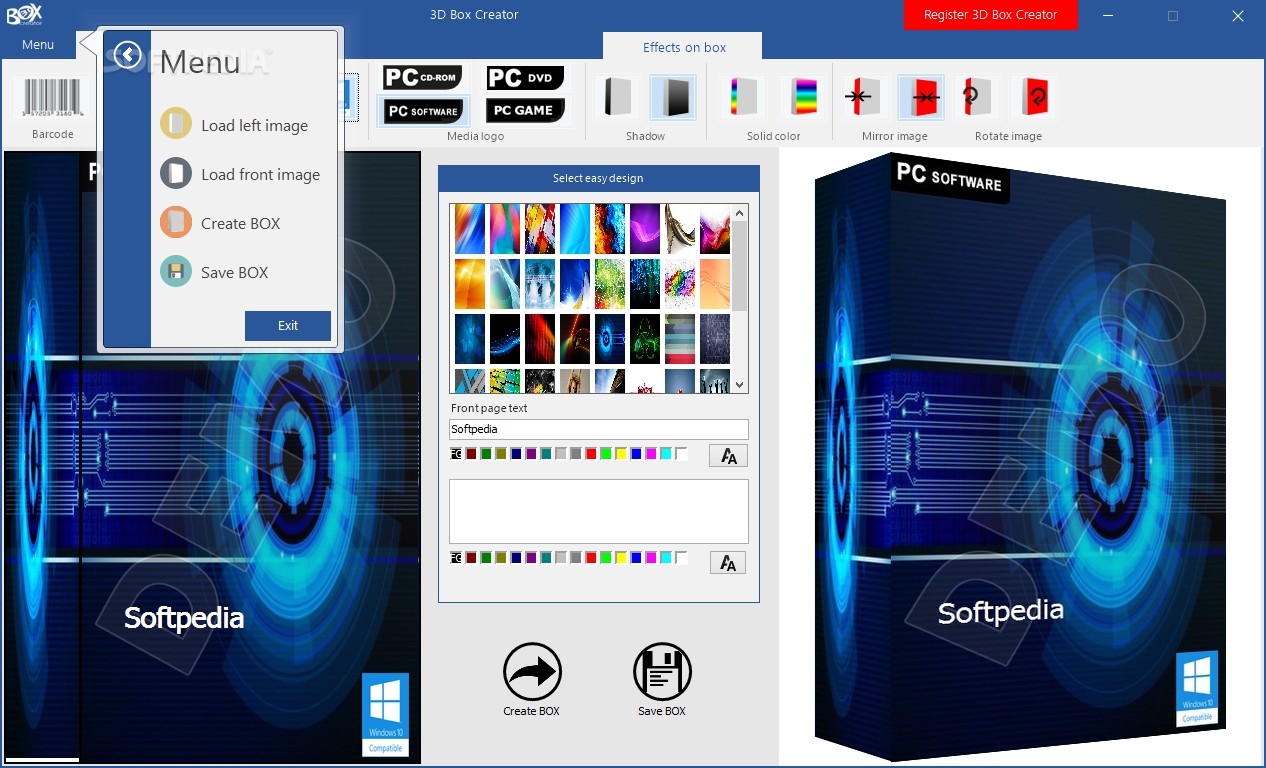Open font dialog for front page text
The image size is (1266, 768).
point(728,456)
